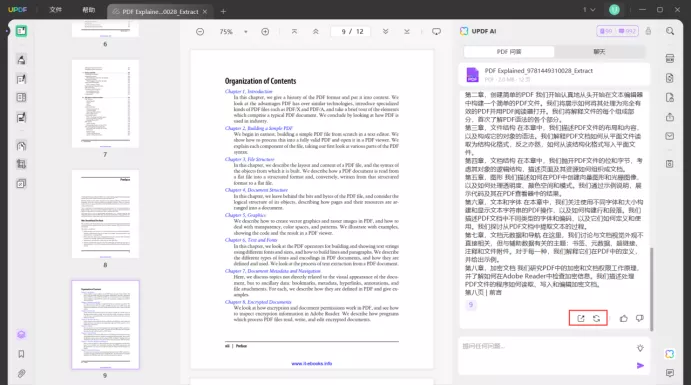
Task: Click the UPDF AI logo icon
Action: click(464, 31)
